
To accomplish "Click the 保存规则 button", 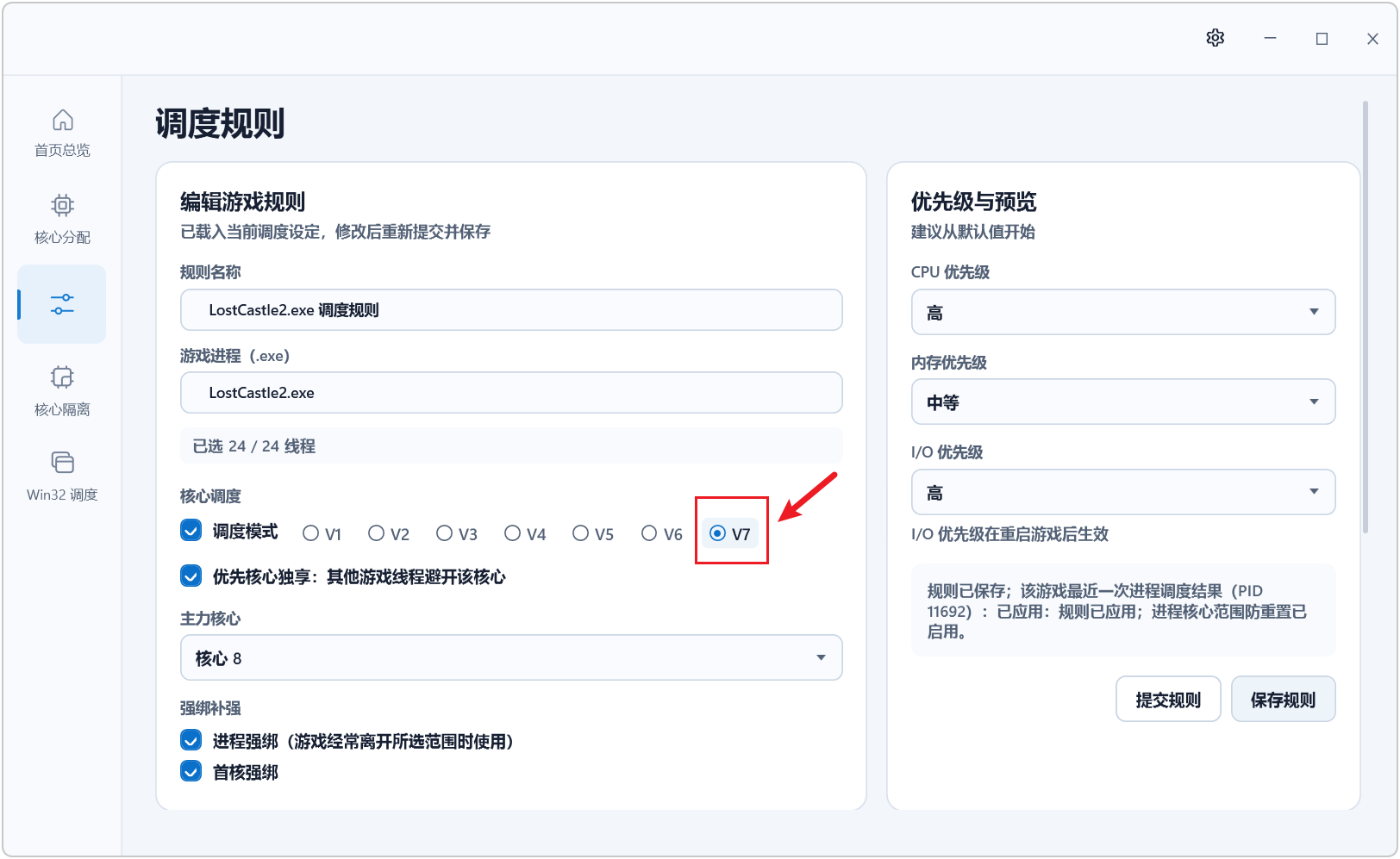I will click(x=1284, y=700).
